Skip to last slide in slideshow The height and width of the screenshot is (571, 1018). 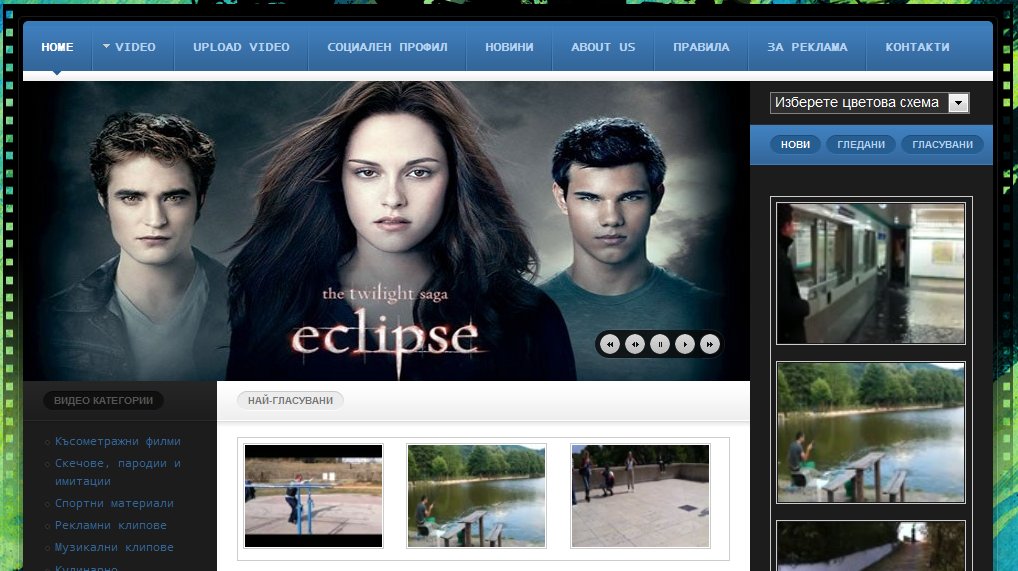pyautogui.click(x=710, y=344)
